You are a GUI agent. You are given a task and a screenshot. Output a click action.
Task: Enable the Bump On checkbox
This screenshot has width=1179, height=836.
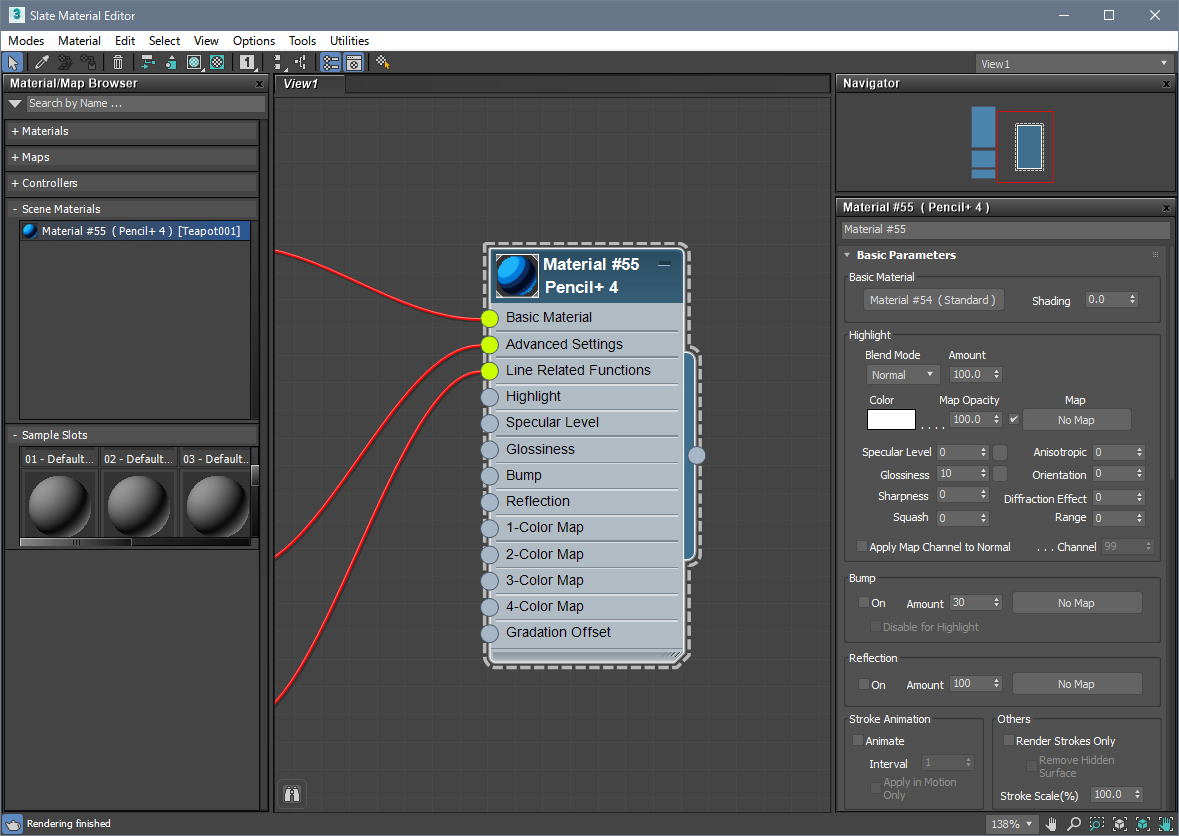point(864,603)
